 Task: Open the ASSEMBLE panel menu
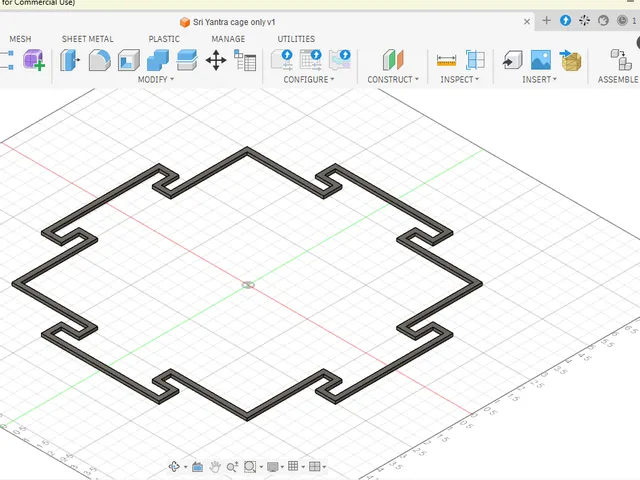pyautogui.click(x=618, y=79)
